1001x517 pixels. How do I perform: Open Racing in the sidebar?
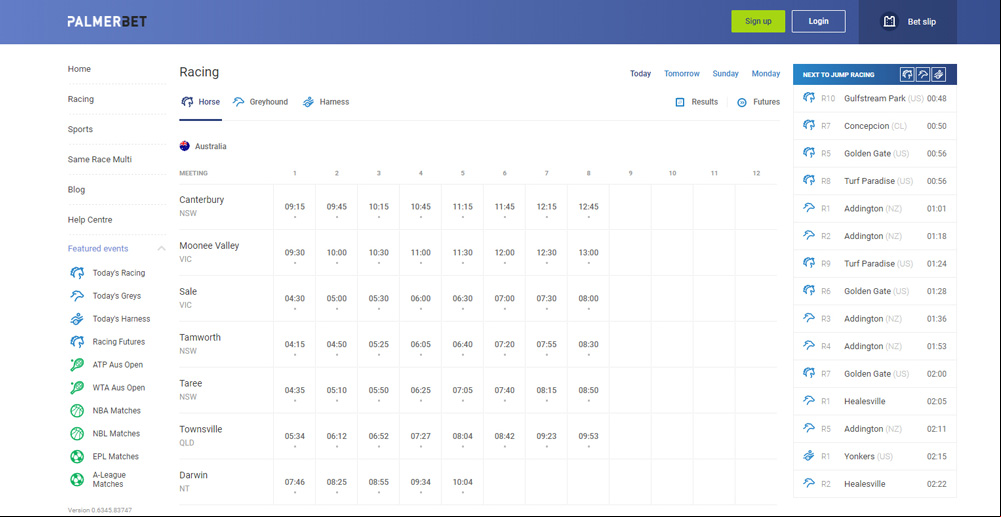pos(80,99)
